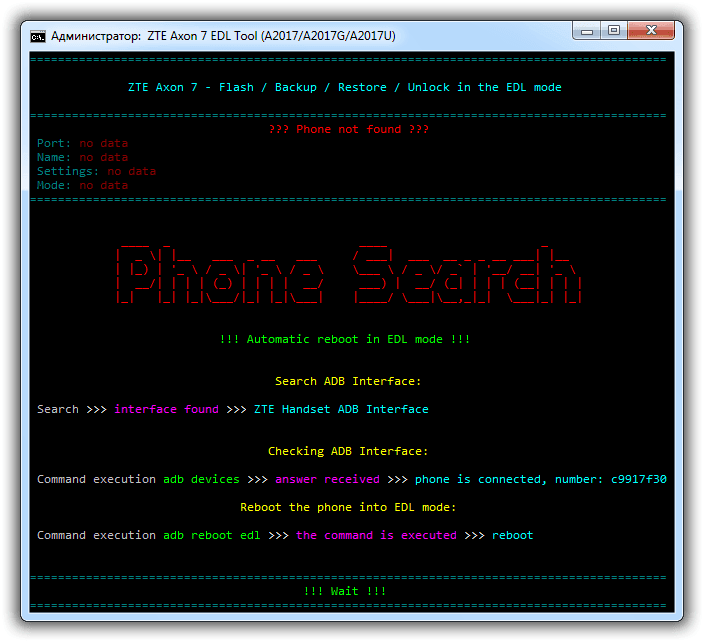Click the 'Search ADB Interface:' heading
704x642 pixels.
pyautogui.click(x=348, y=382)
